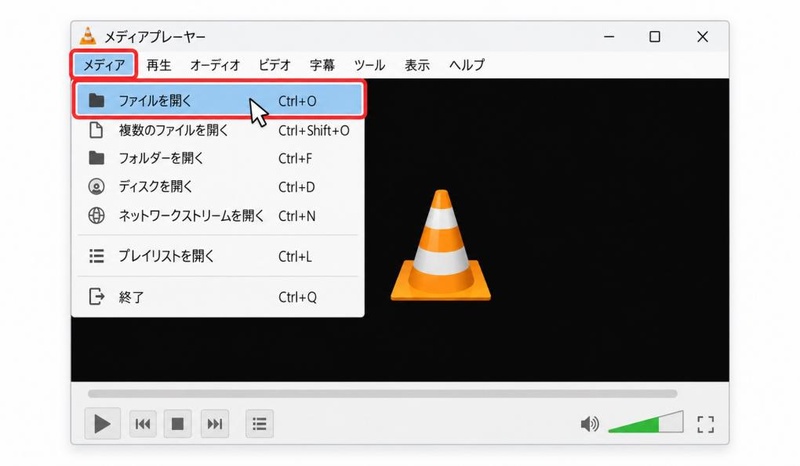800x466 pixels.
Task: Open the ヘルプ menu
Action: click(466, 65)
